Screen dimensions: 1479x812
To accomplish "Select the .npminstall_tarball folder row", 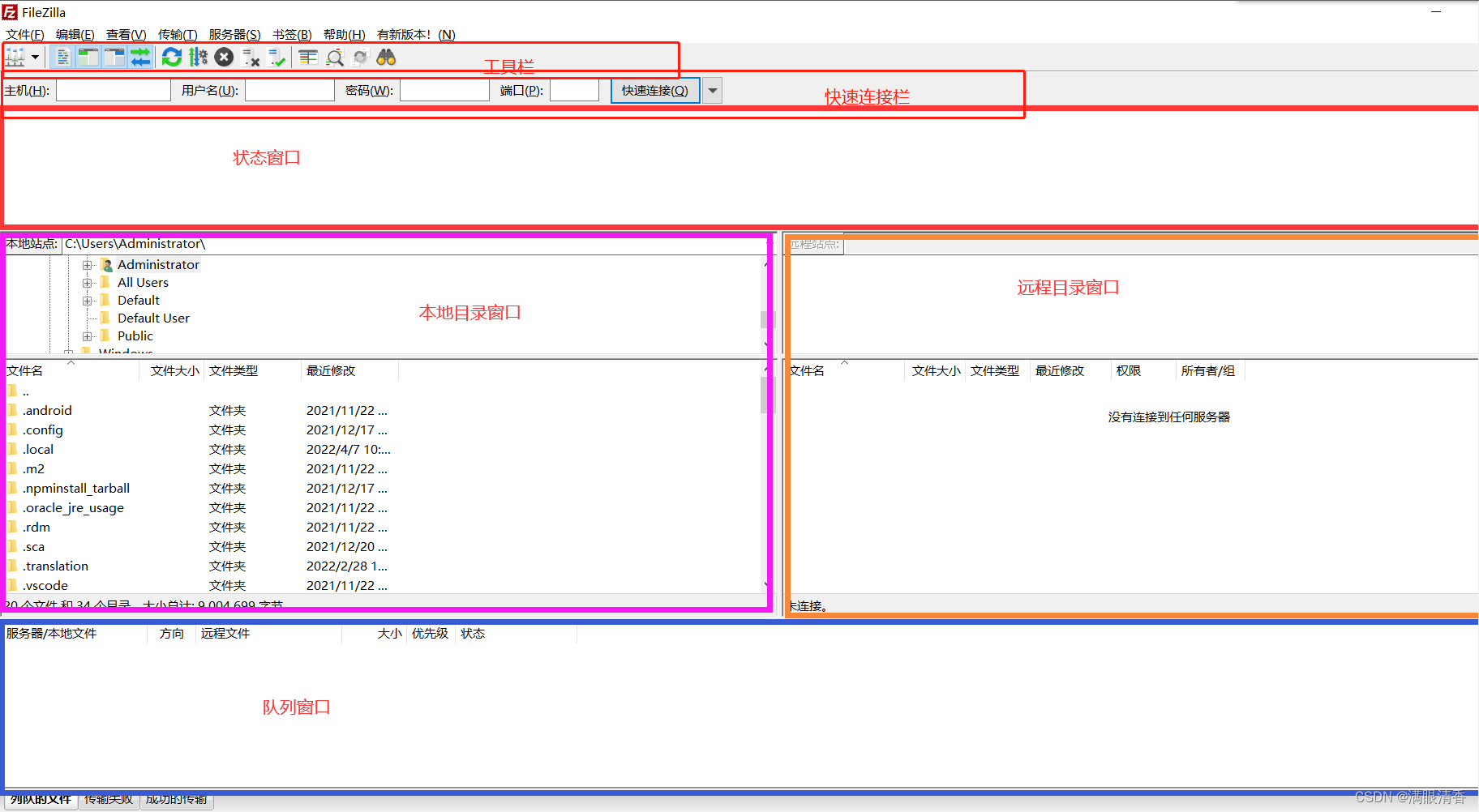I will 381,489.
